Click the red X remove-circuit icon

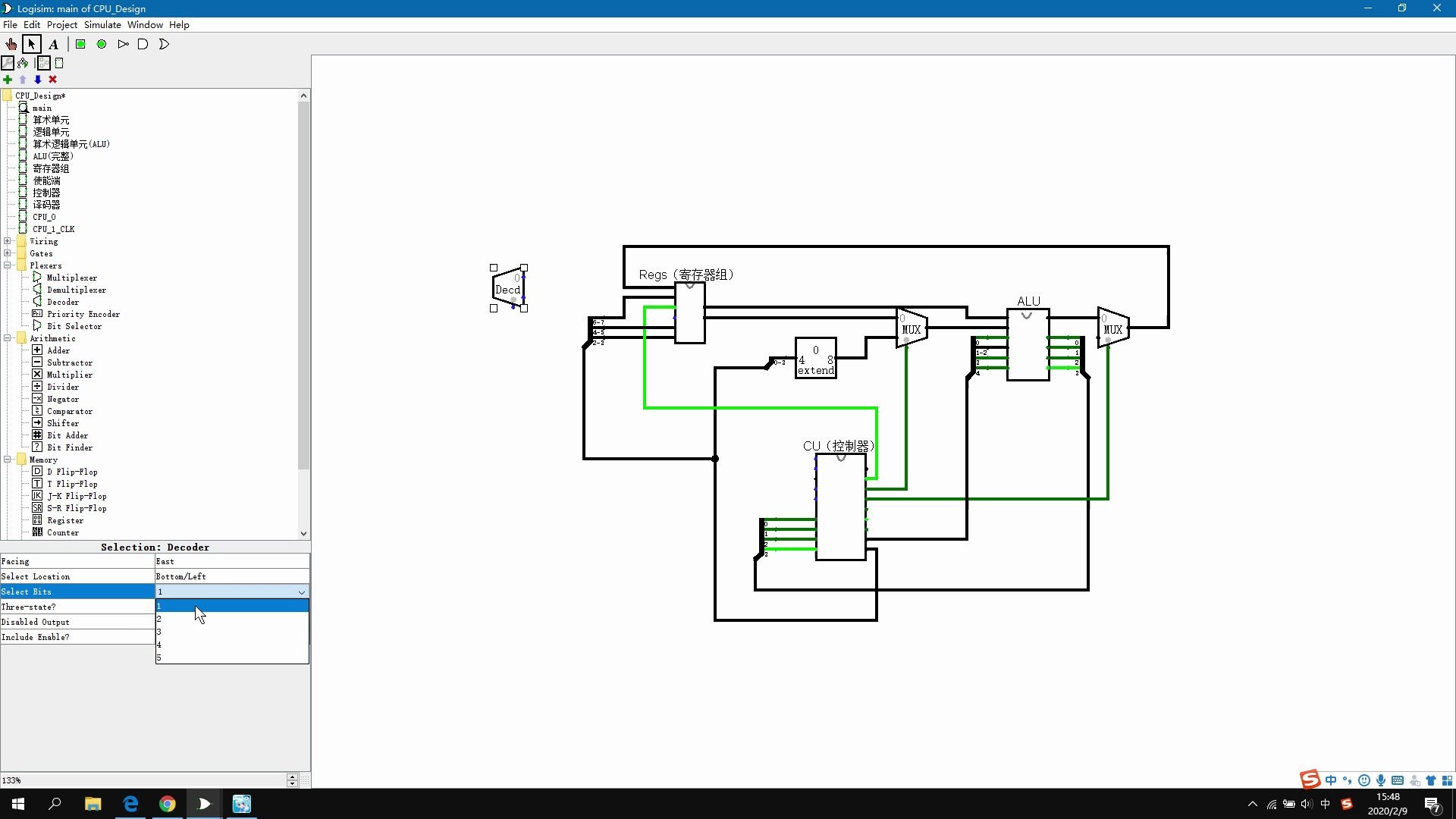coord(52,80)
